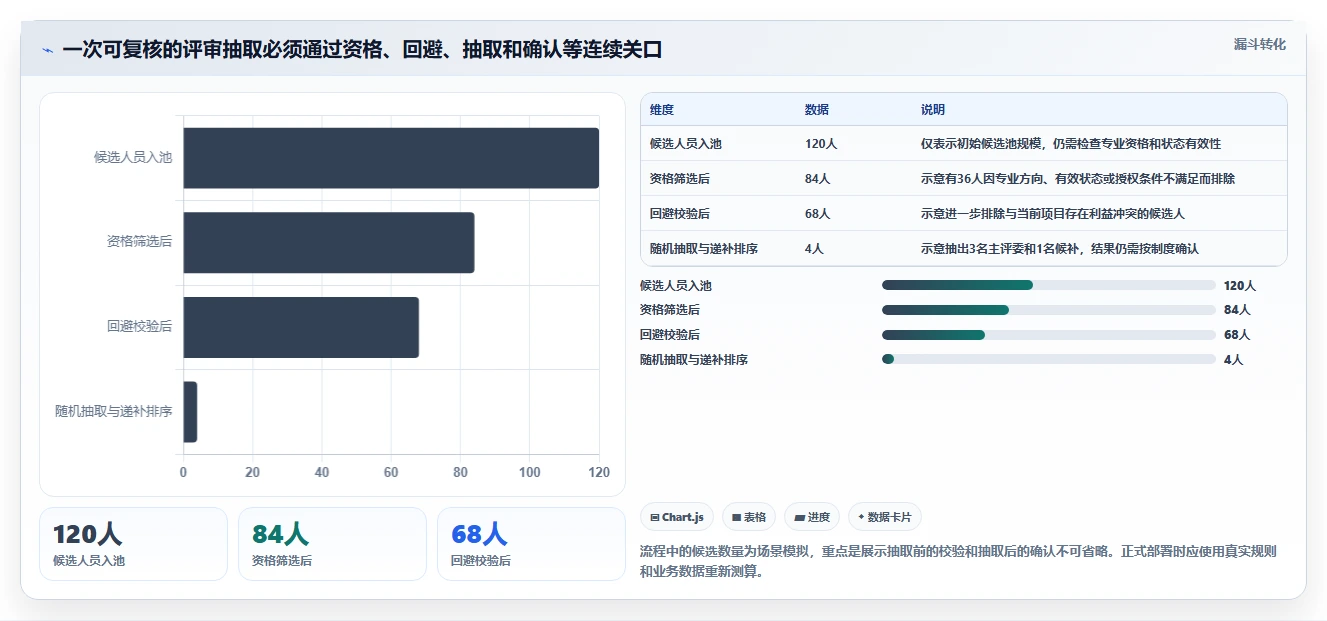Click description starting 示意抽出3名主评委

click(x=1060, y=249)
